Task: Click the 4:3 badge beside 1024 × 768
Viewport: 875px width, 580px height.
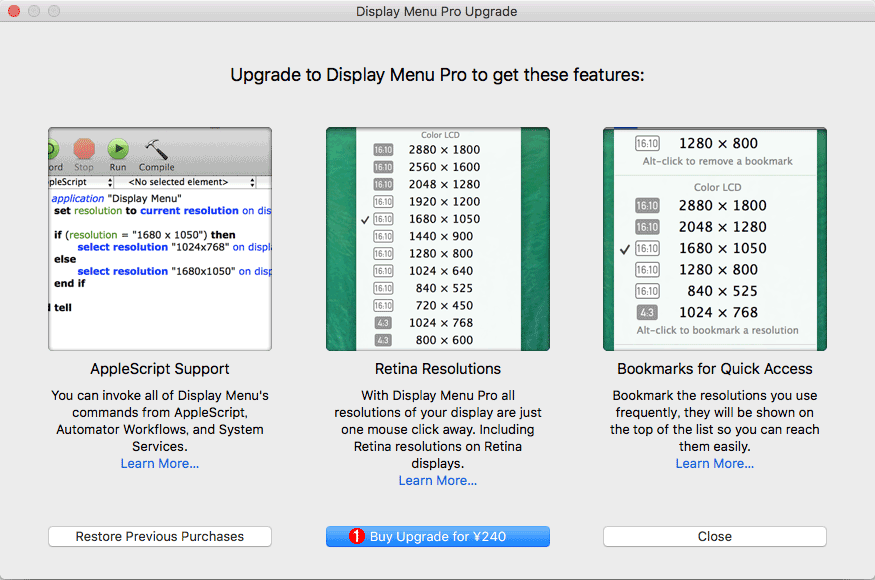Action: pyautogui.click(x=382, y=322)
